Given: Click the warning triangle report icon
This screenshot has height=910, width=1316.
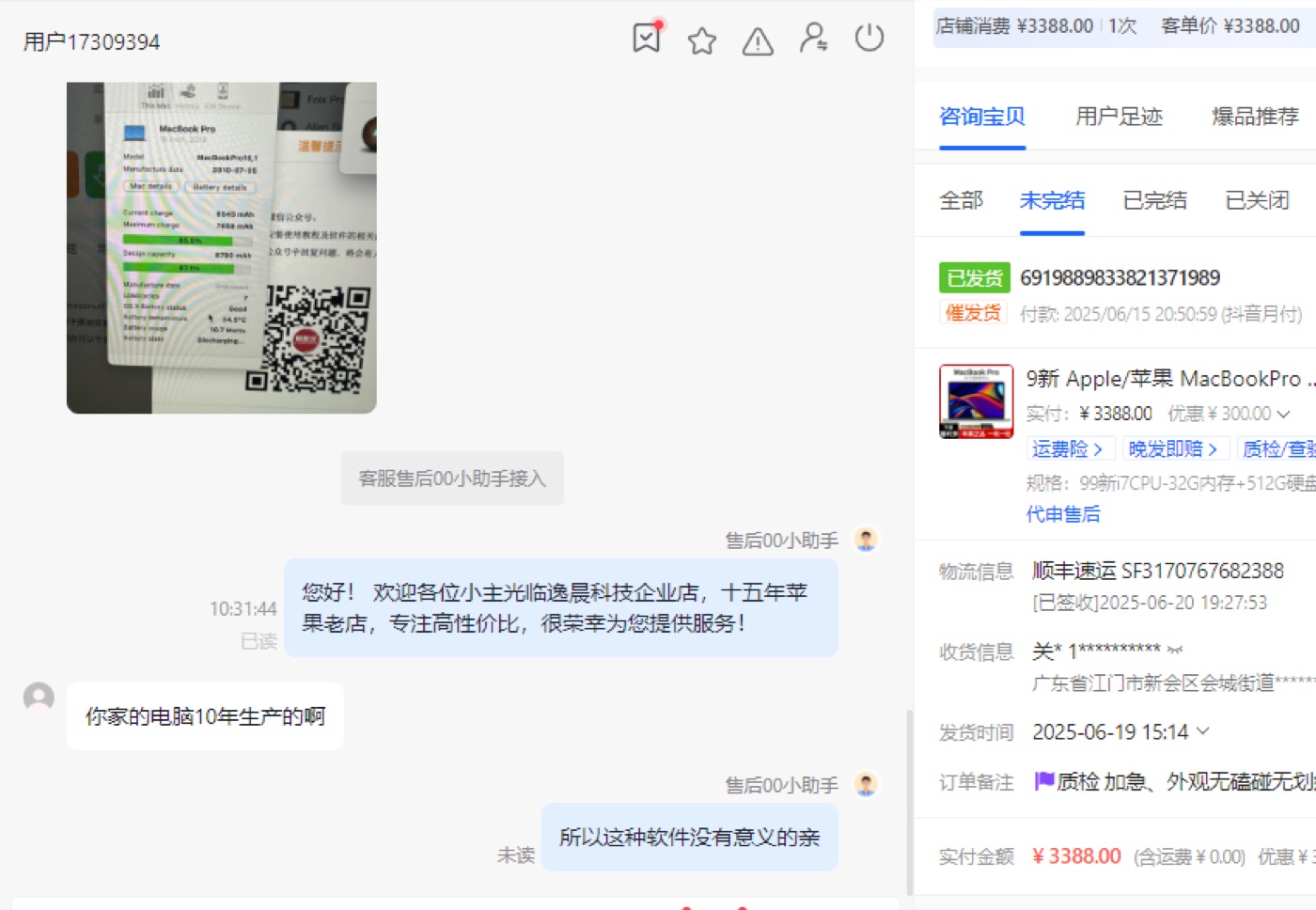Looking at the screenshot, I should pos(758,41).
